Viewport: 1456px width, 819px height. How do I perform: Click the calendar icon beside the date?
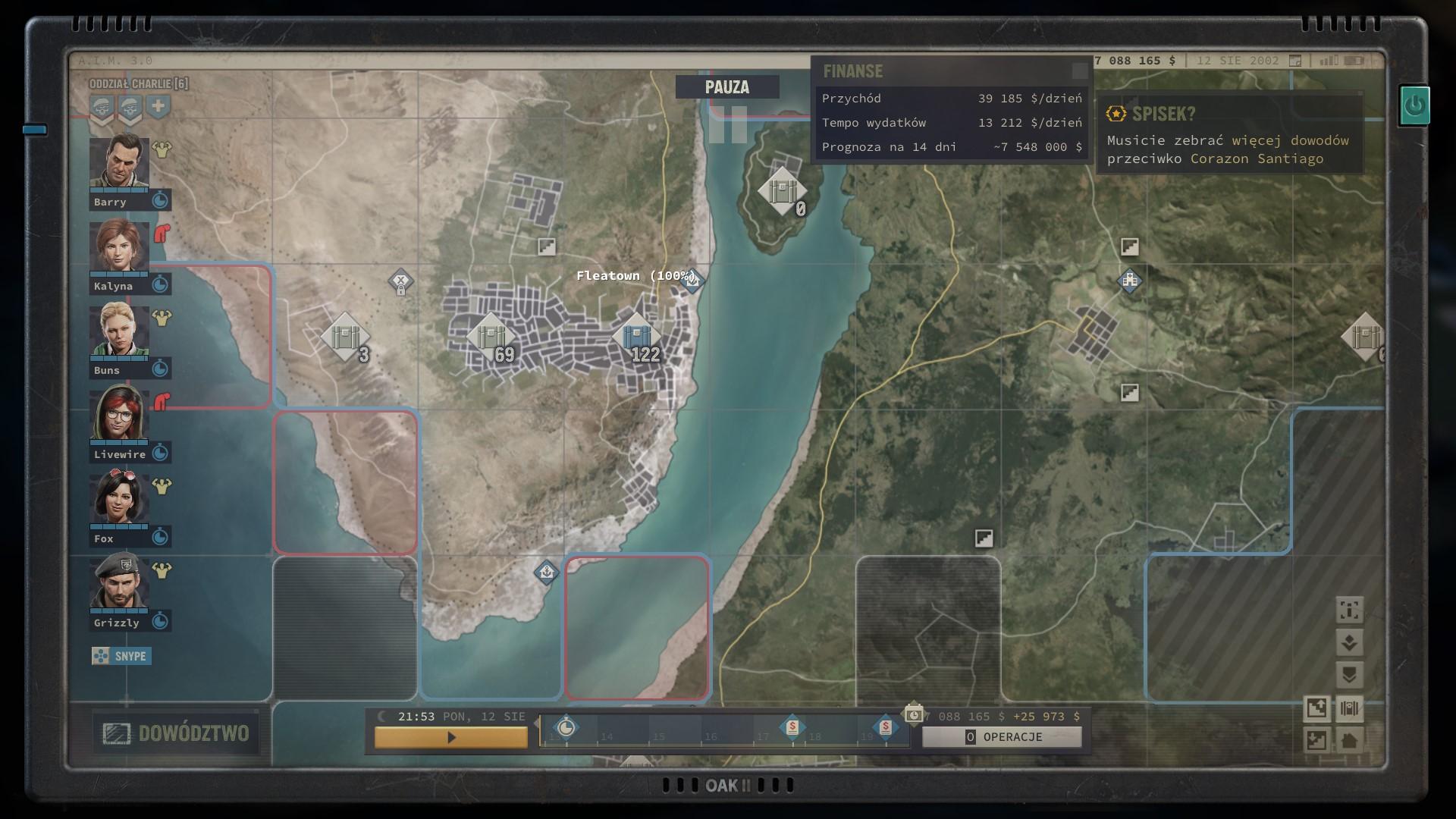coord(1296,61)
